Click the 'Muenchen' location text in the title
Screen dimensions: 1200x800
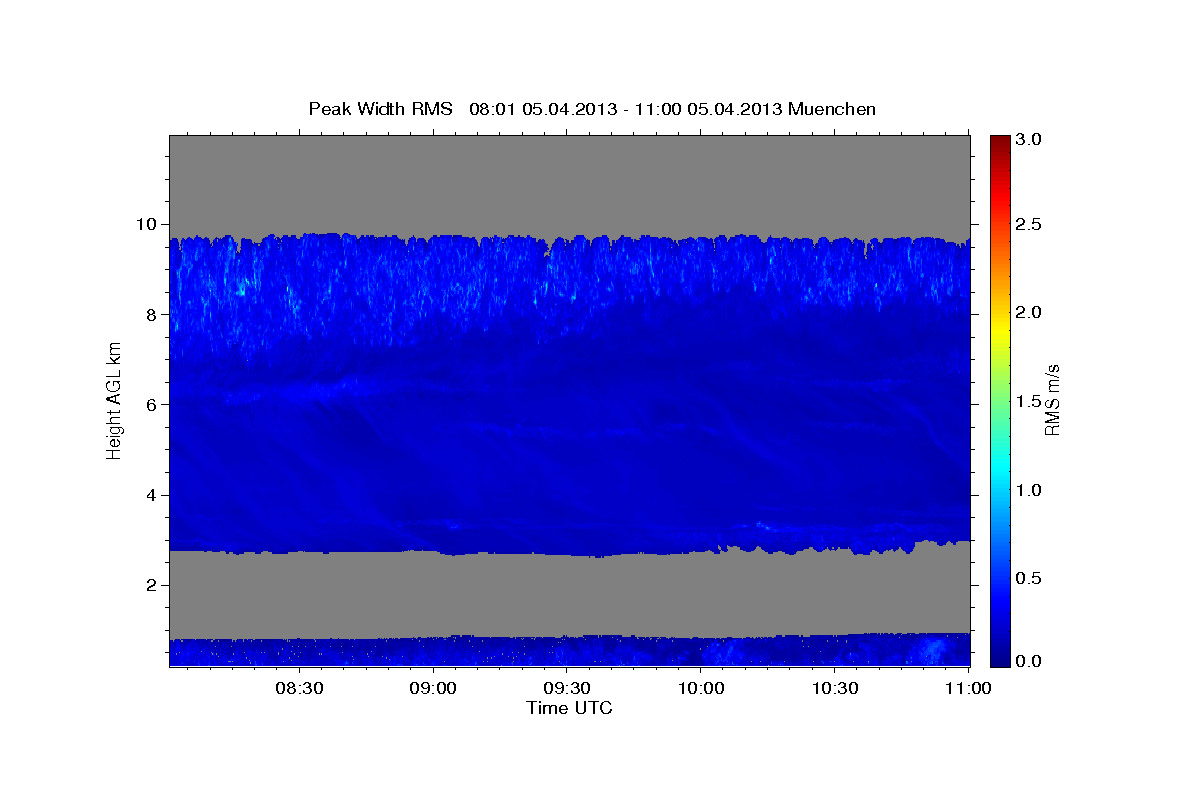[x=832, y=109]
